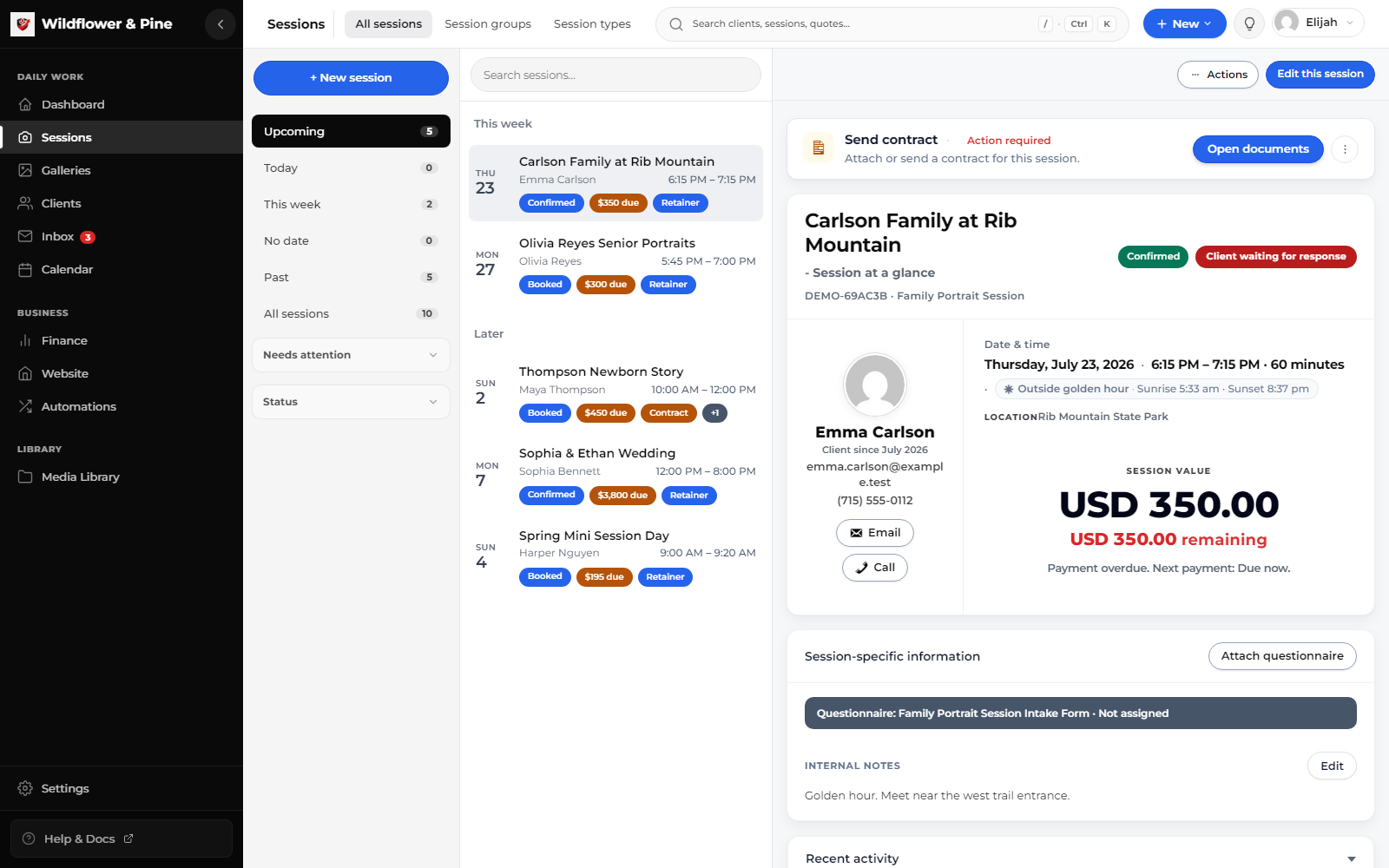Click the Questionnaire Family Portrait Intake Form banner
This screenshot has height=868, width=1389.
[x=1080, y=713]
